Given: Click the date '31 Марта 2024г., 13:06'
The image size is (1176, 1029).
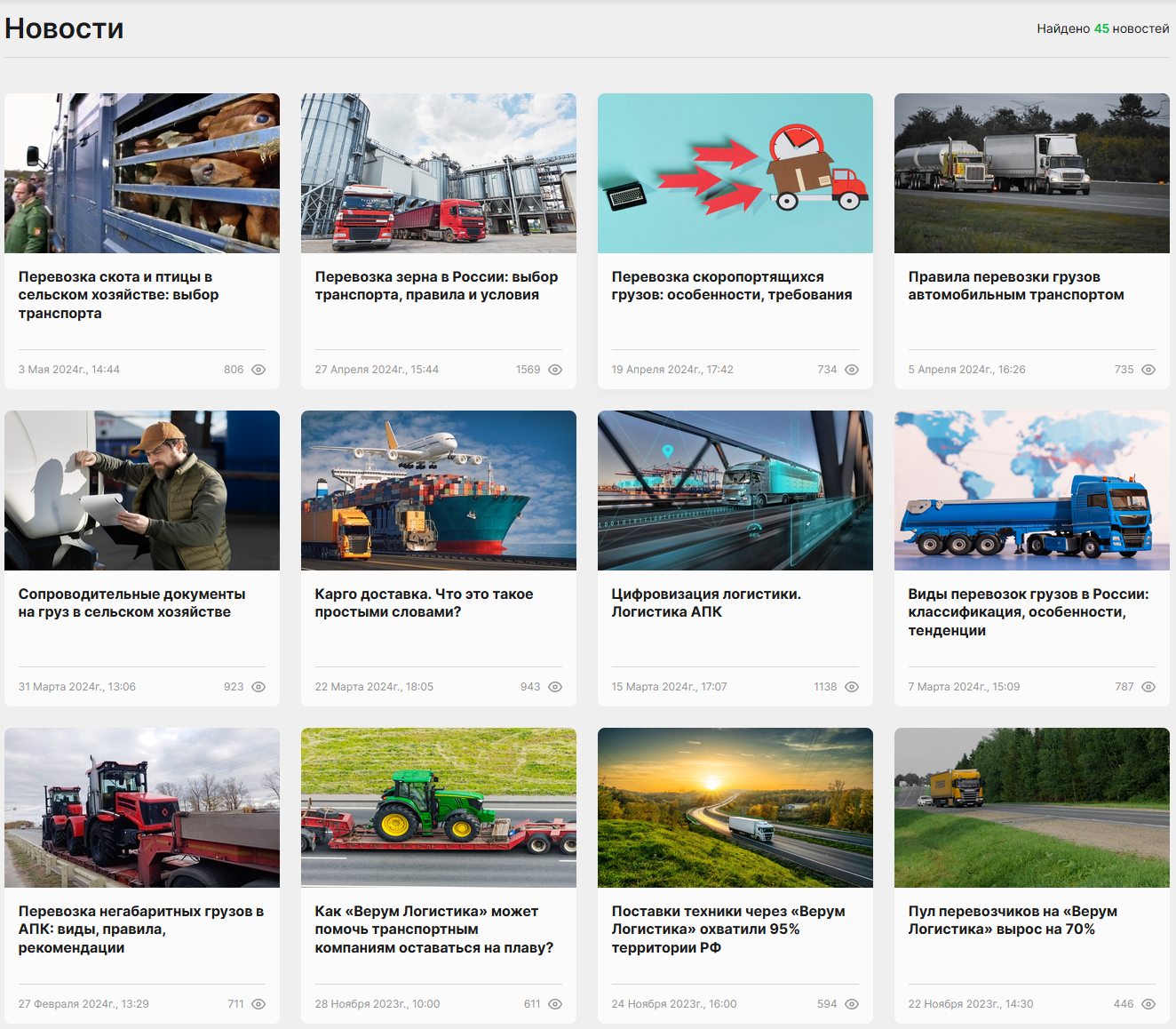Looking at the screenshot, I should (77, 687).
